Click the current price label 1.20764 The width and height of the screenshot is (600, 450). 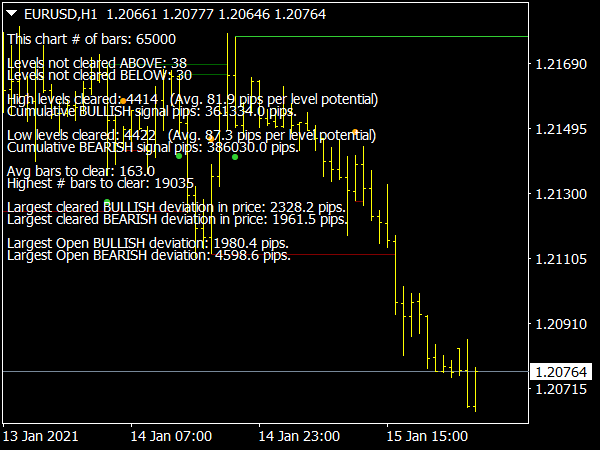coord(561,372)
